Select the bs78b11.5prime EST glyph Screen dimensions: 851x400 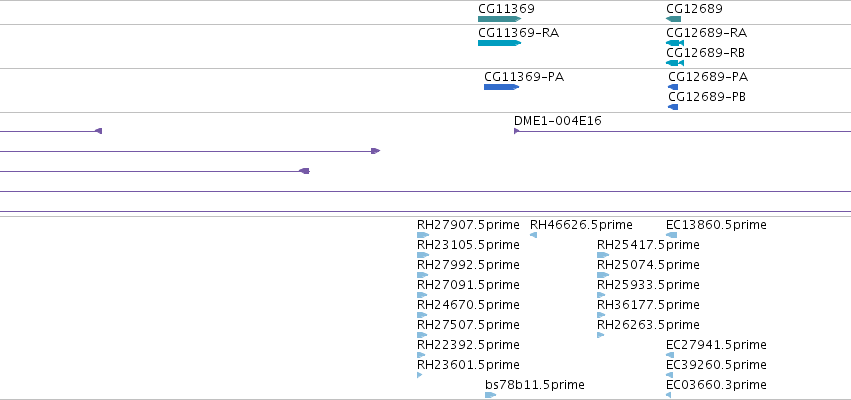pos(491,395)
